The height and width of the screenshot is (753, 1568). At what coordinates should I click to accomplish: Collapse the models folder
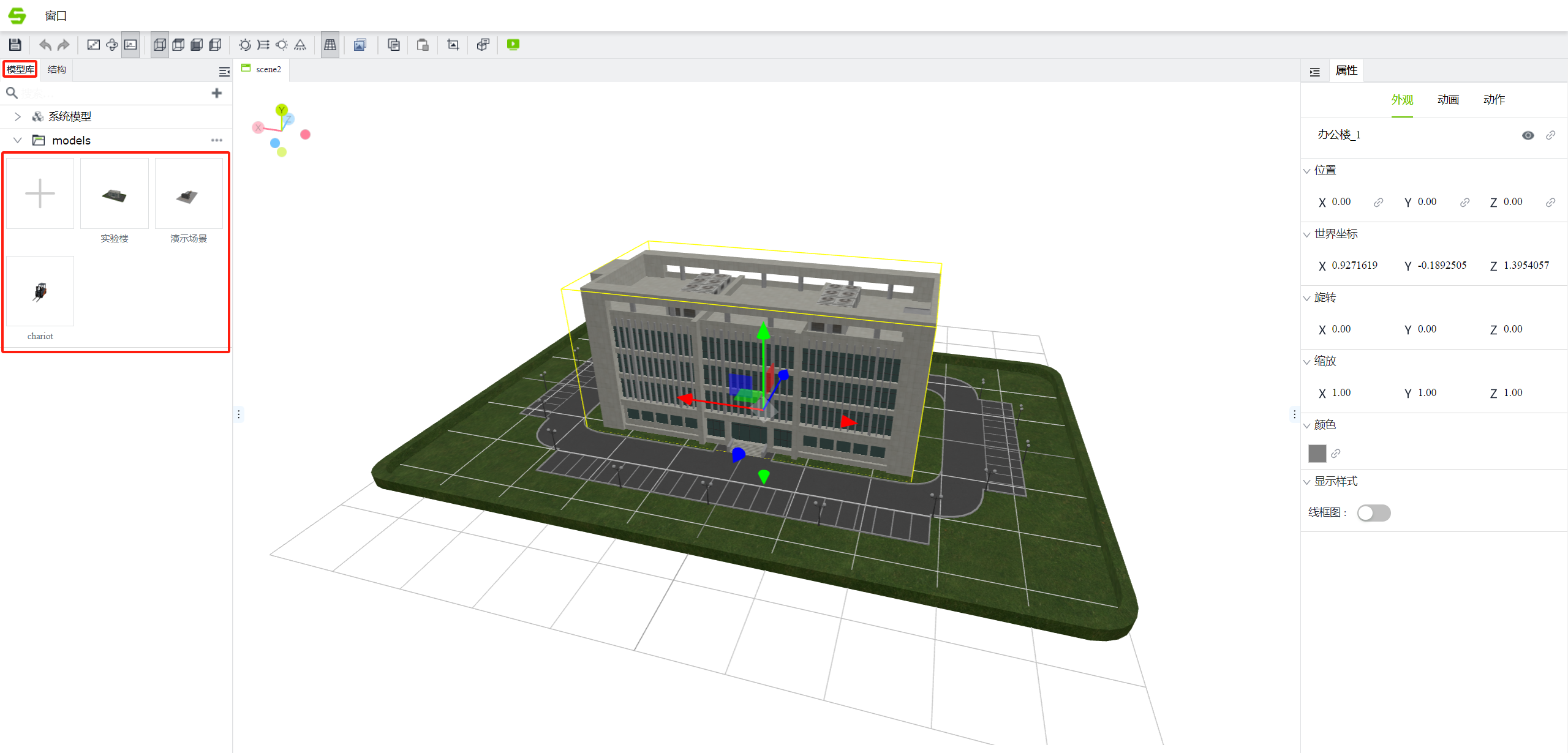(18, 140)
